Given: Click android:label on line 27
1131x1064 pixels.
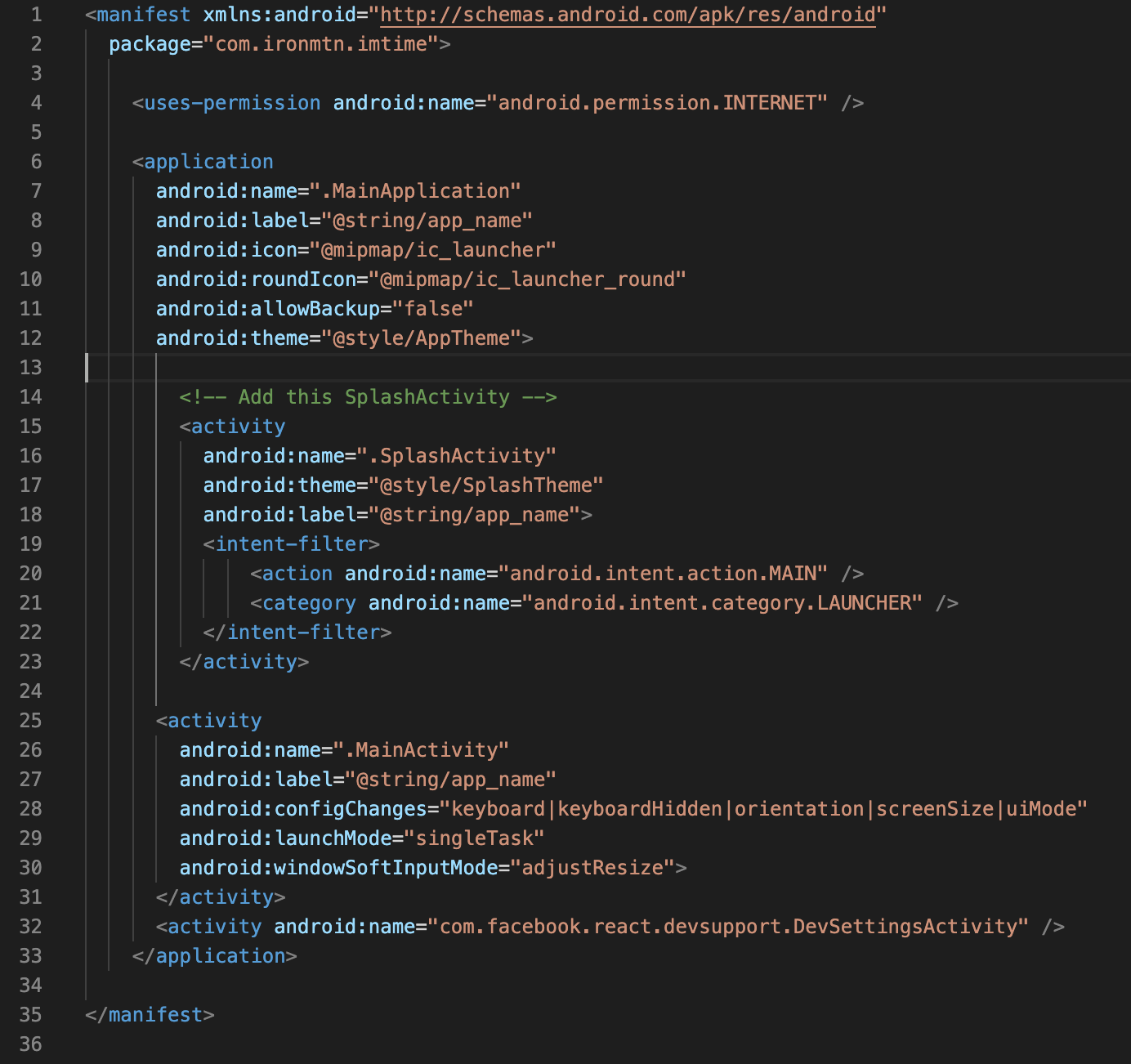Looking at the screenshot, I should 256,780.
